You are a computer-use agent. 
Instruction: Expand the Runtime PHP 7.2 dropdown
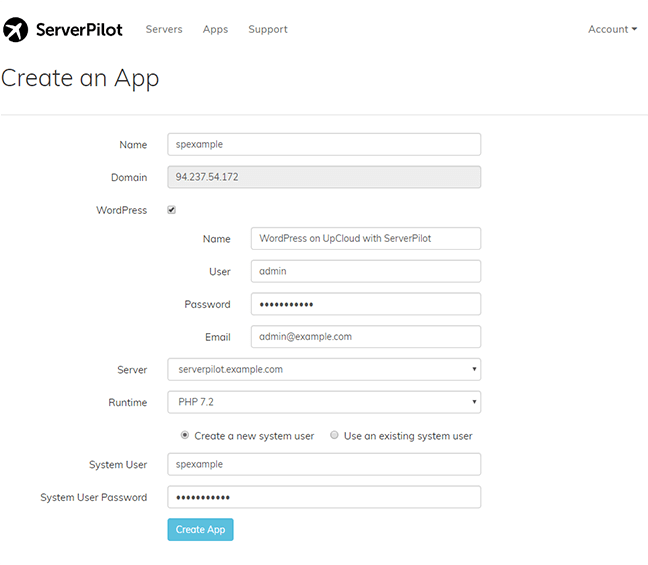point(324,402)
